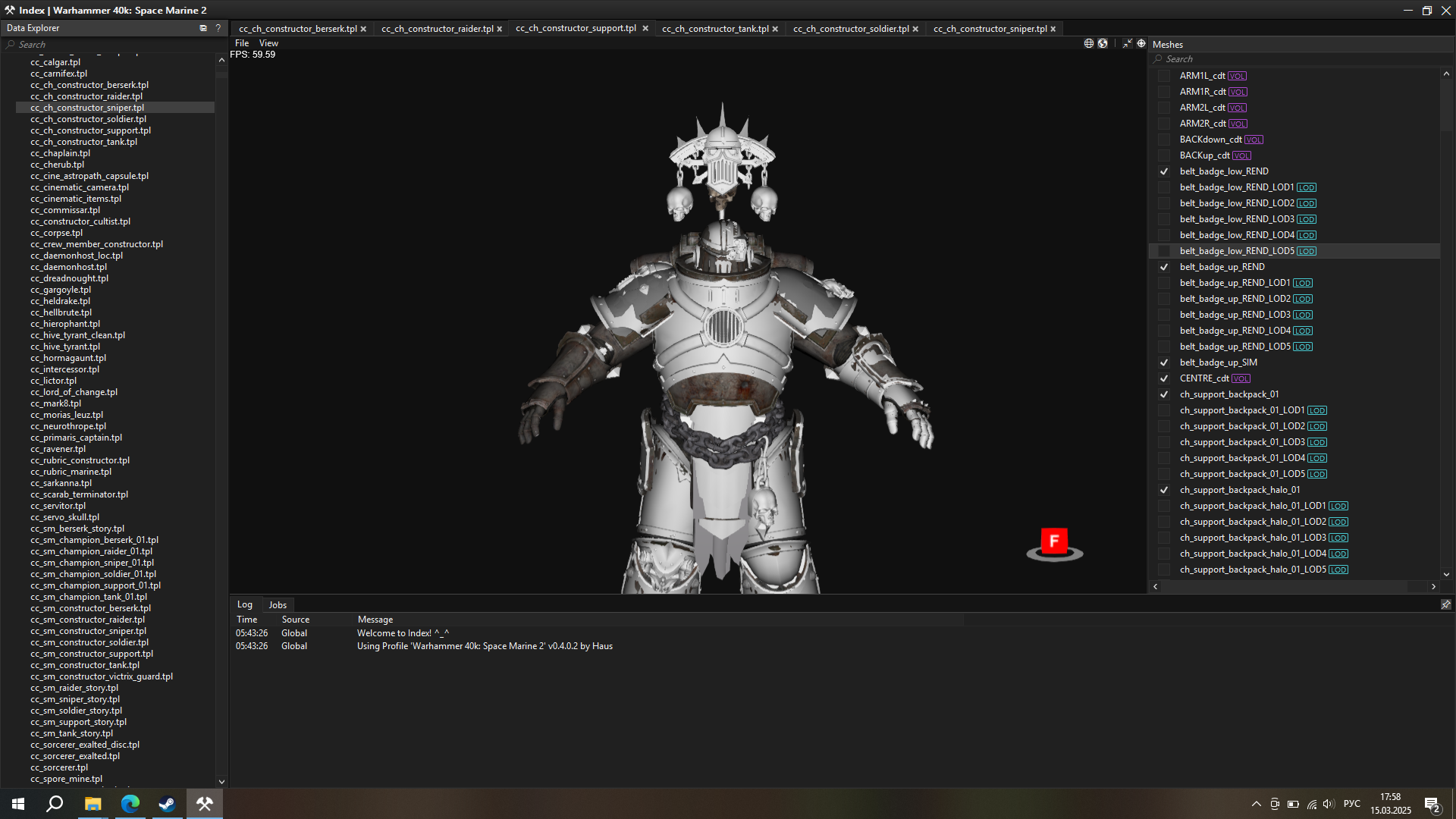Open the View menu
This screenshot has width=1456, height=819.
click(x=268, y=43)
